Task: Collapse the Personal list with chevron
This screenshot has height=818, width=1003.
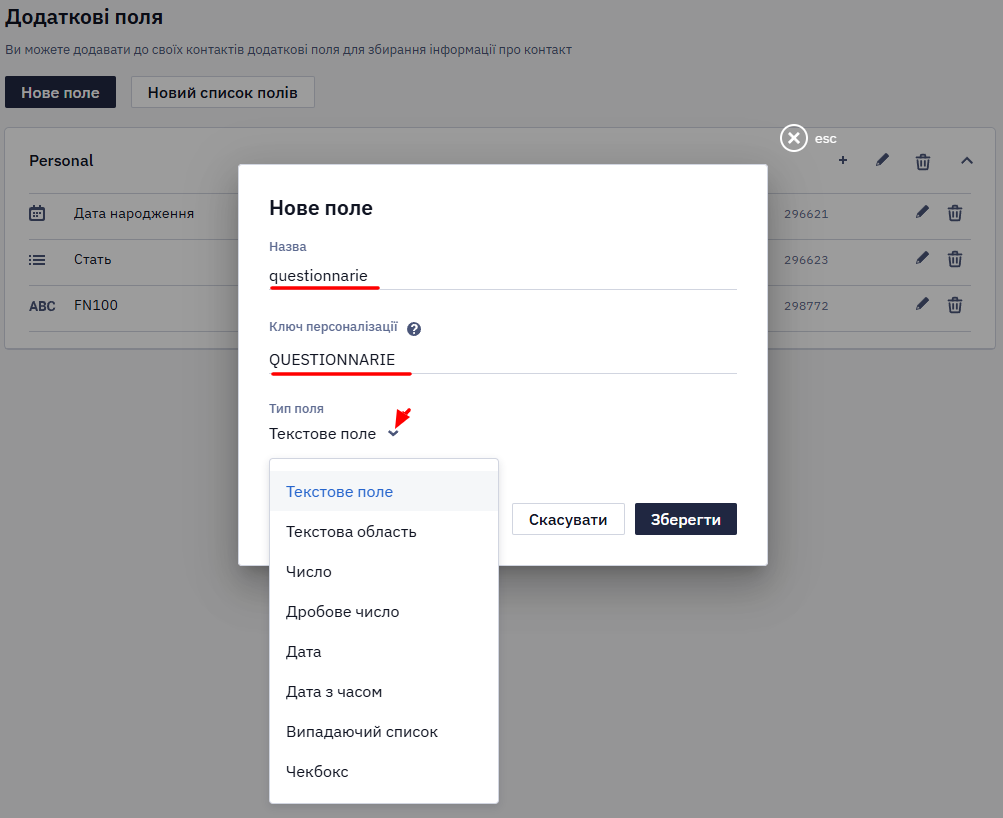Action: tap(967, 161)
